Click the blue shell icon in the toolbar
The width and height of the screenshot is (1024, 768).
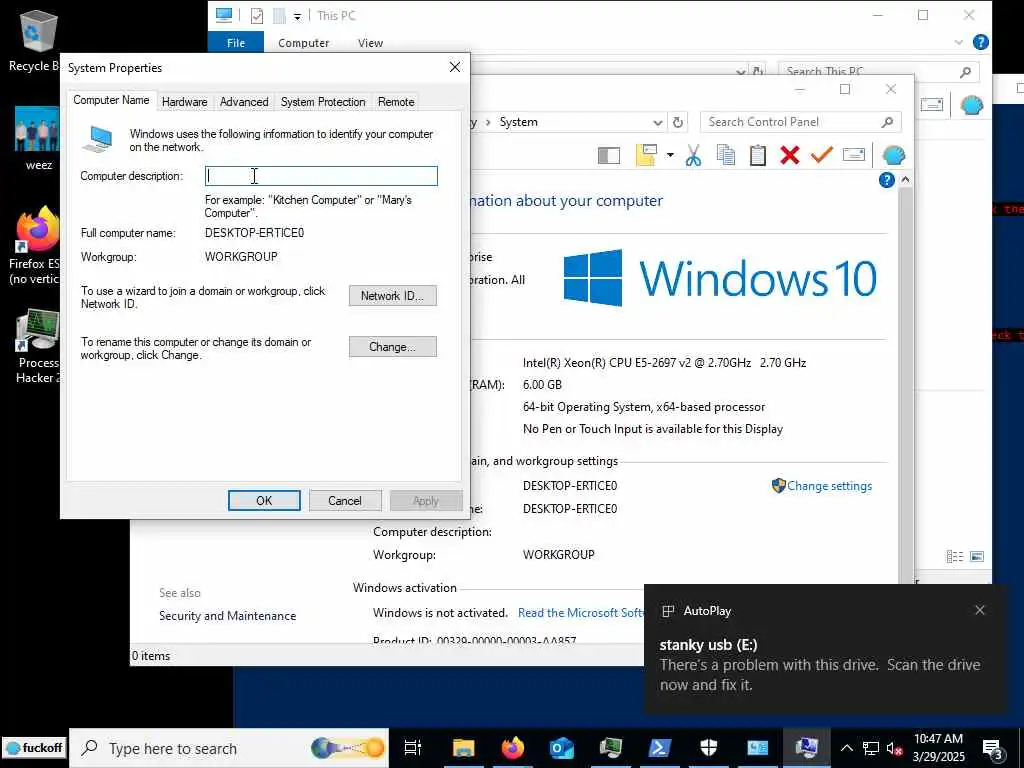[x=893, y=155]
